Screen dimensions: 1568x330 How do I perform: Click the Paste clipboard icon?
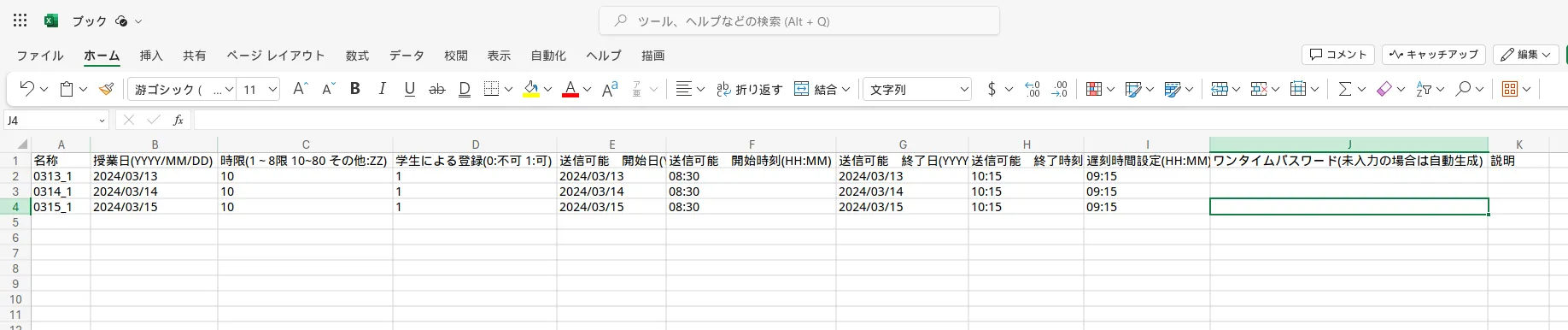click(x=67, y=89)
